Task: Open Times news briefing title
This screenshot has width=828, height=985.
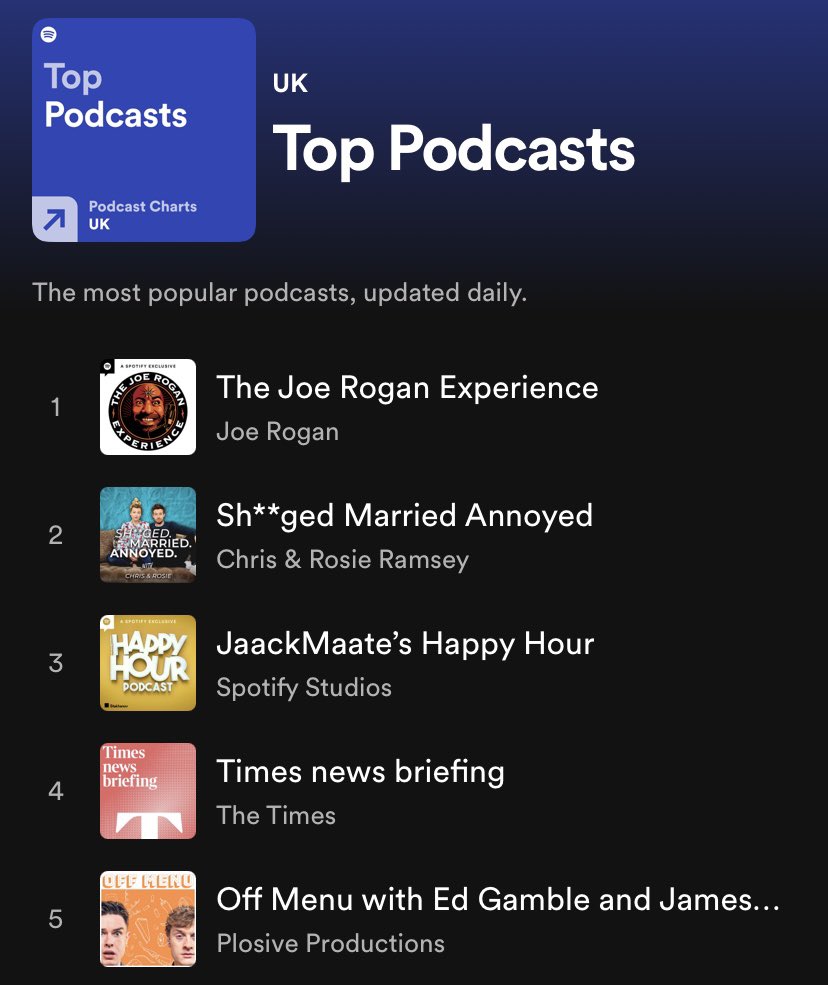Action: point(361,771)
